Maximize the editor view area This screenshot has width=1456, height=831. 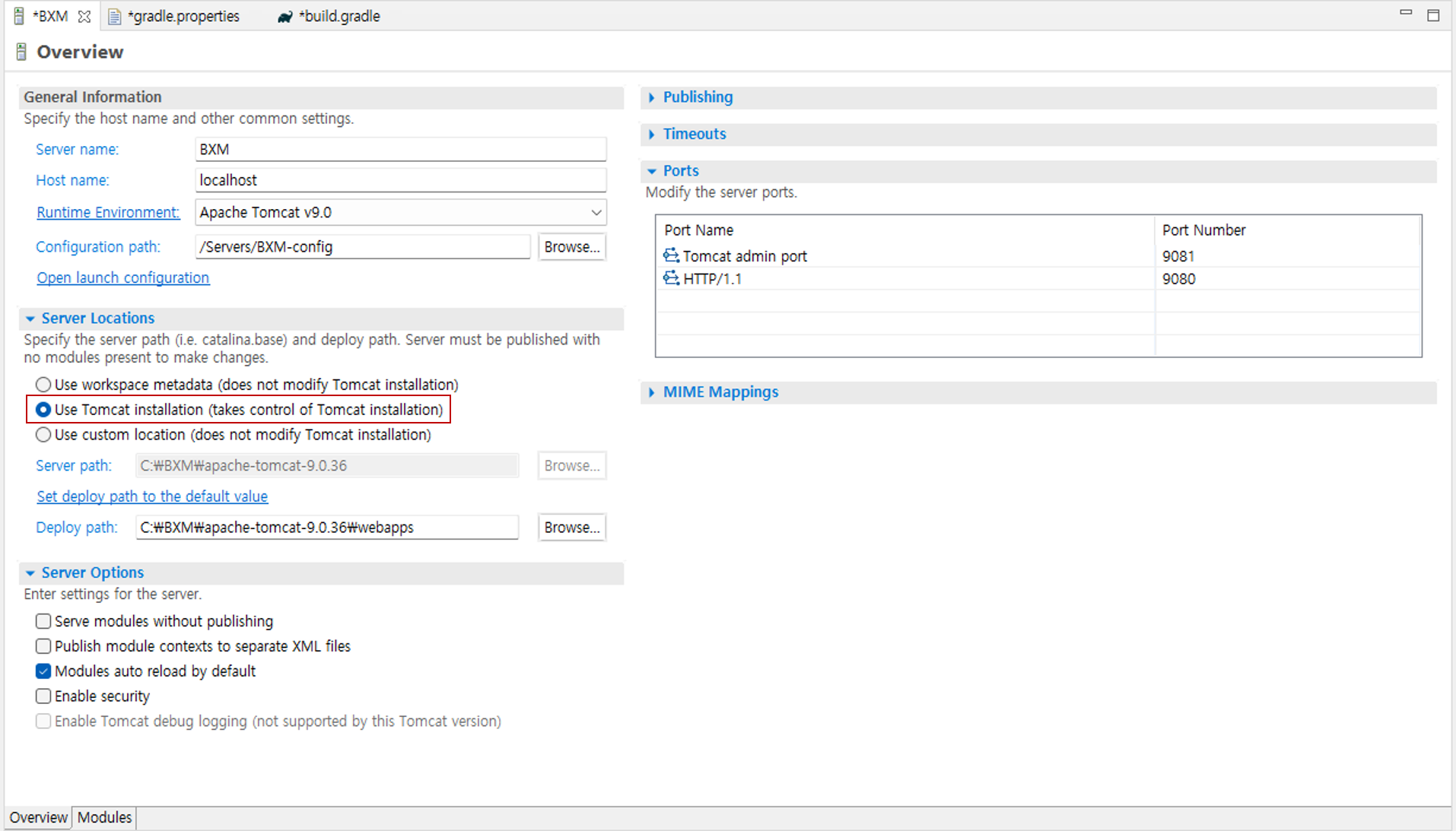pyautogui.click(x=1433, y=15)
